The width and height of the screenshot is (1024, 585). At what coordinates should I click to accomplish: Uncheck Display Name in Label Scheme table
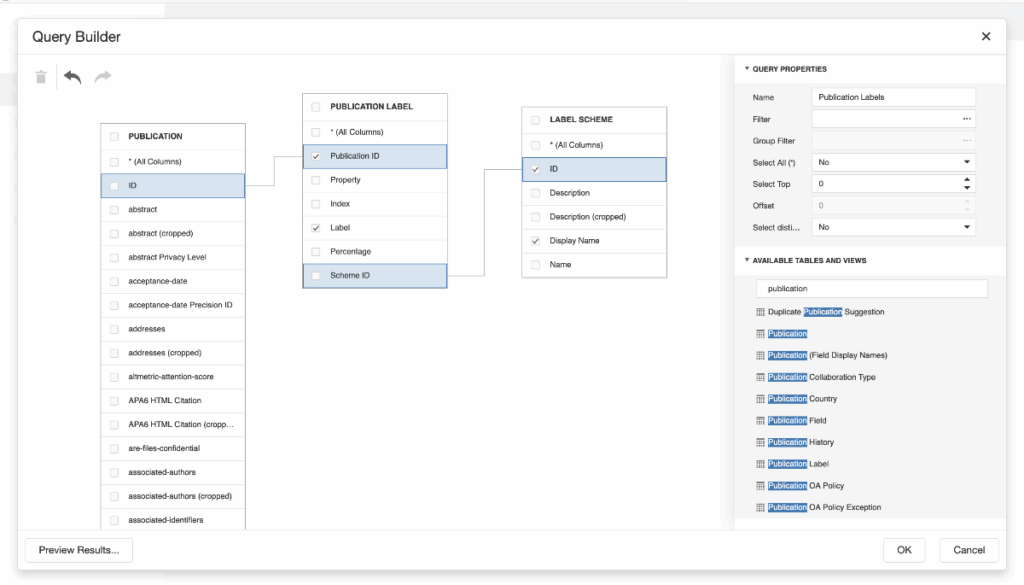tap(536, 241)
